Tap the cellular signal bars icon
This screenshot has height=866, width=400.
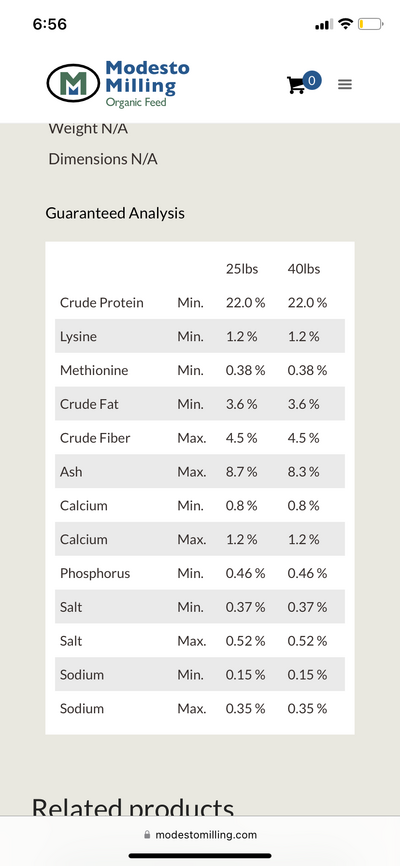324,24
